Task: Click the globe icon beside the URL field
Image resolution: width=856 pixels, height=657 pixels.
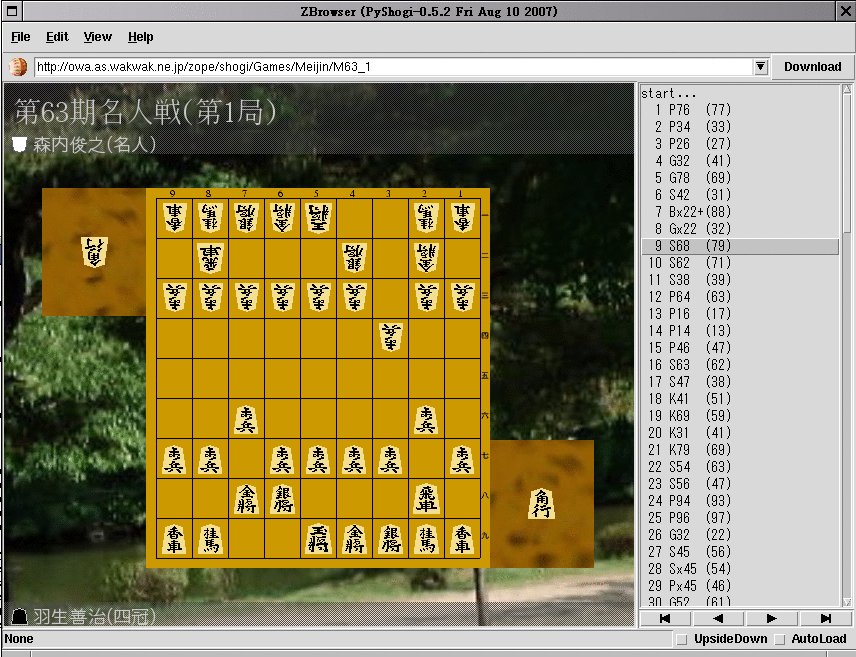Action: pyautogui.click(x=18, y=67)
